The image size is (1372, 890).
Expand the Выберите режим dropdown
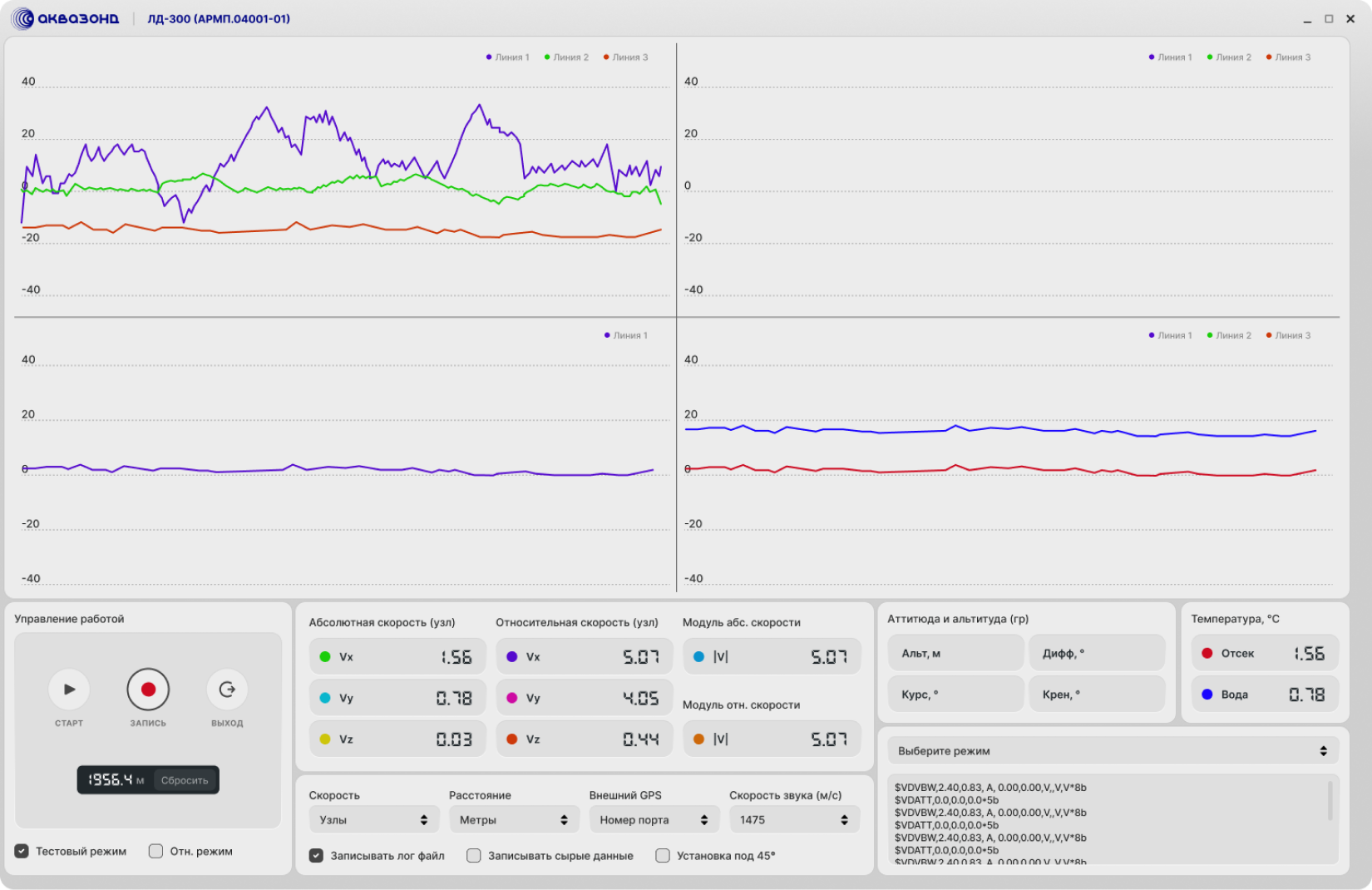(1113, 750)
